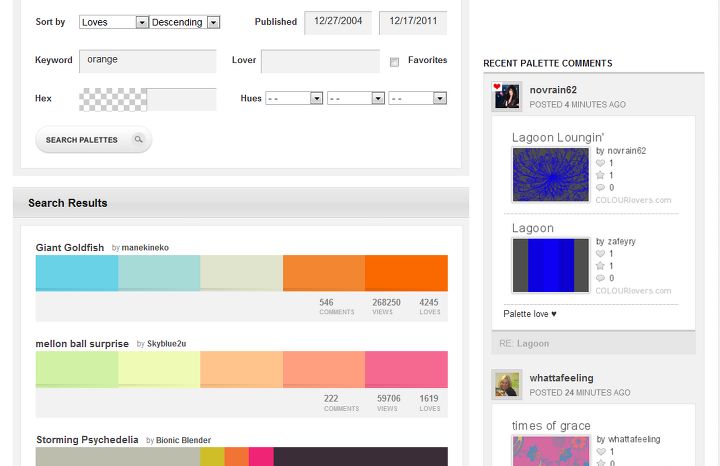Click the Search Palettes button
This screenshot has height=466, width=720.
click(94, 140)
